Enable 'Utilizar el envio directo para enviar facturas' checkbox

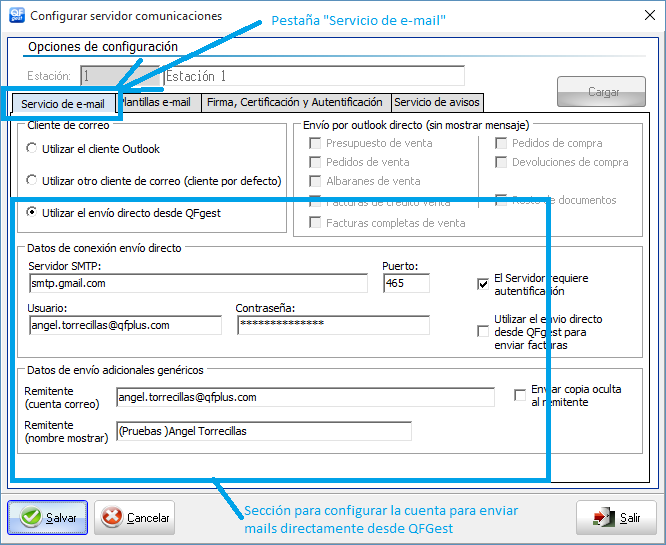[x=483, y=331]
